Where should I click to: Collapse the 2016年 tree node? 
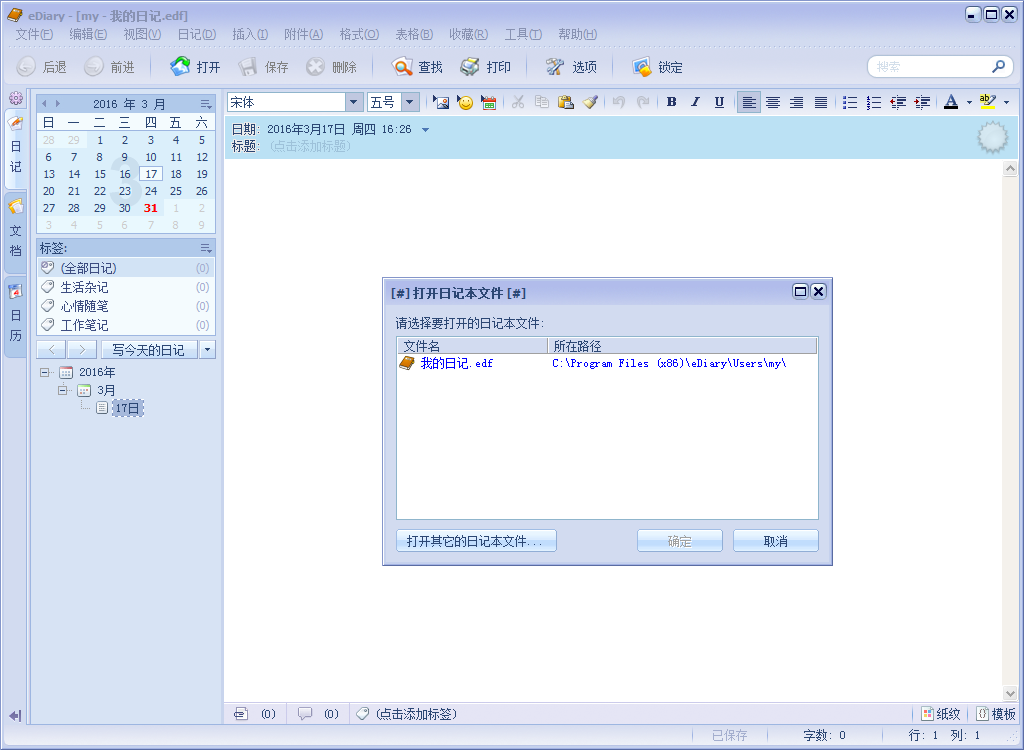[x=45, y=372]
